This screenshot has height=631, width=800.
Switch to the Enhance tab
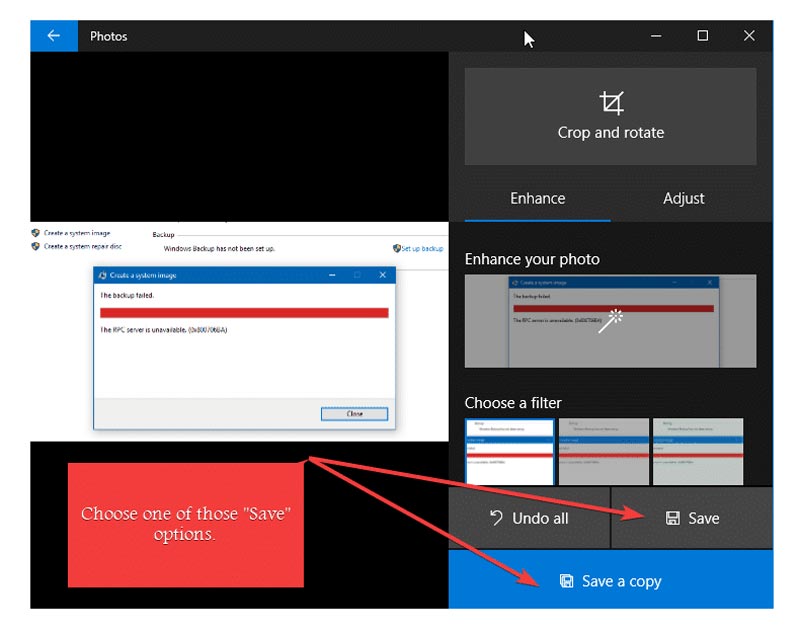537,198
